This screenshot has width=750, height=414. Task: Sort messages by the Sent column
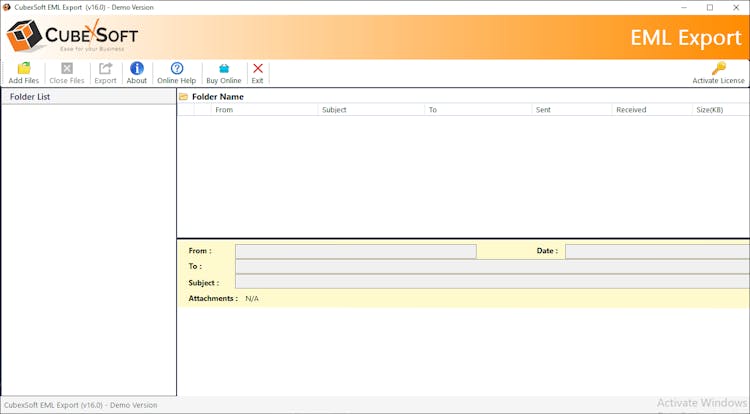pos(572,109)
